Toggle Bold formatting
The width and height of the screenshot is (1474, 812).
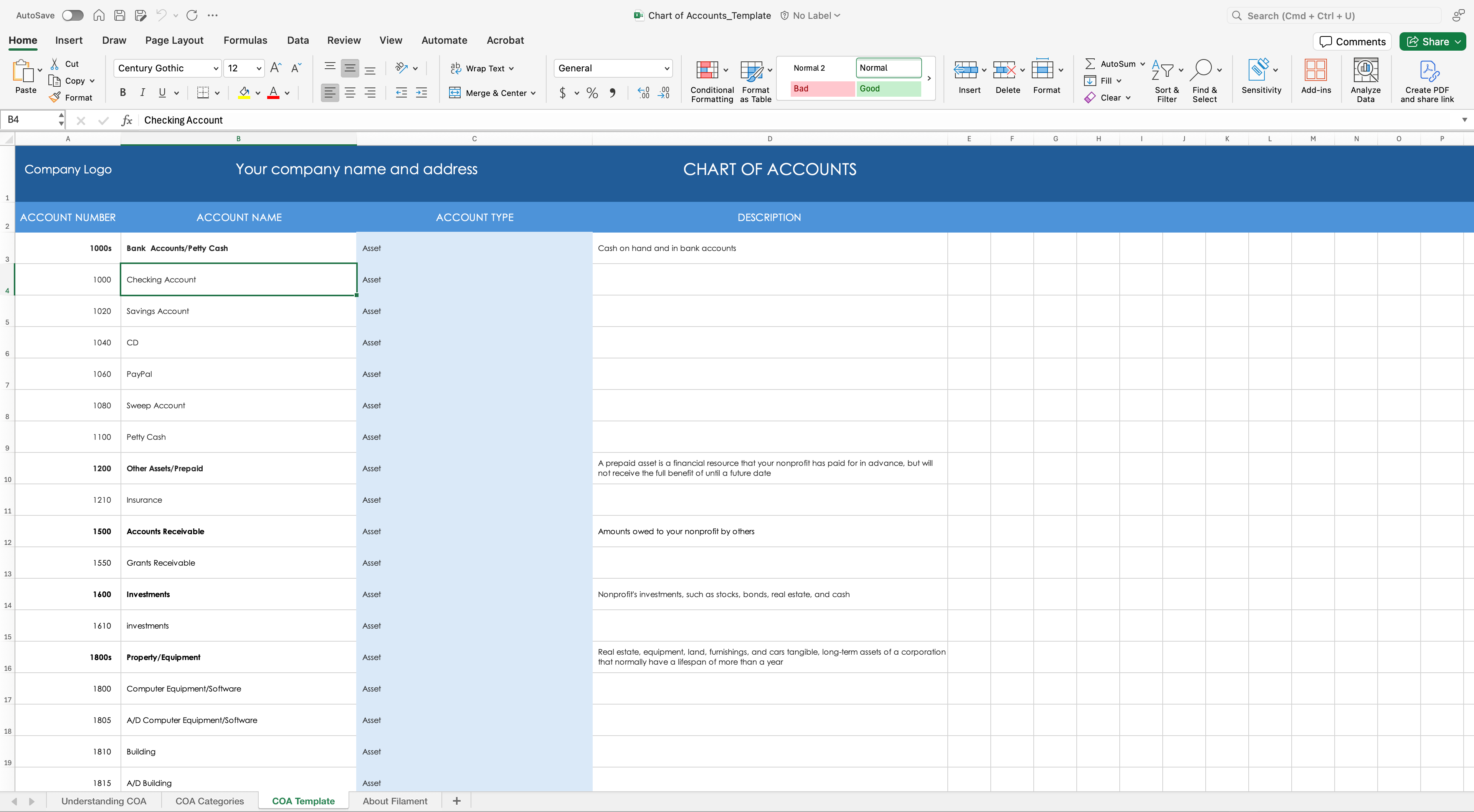[122, 93]
